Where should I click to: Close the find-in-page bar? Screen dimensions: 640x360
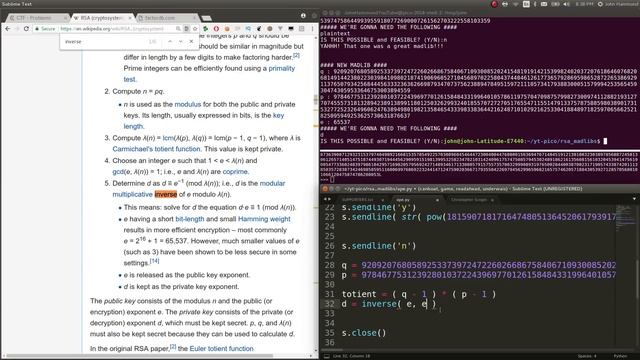tap(191, 41)
